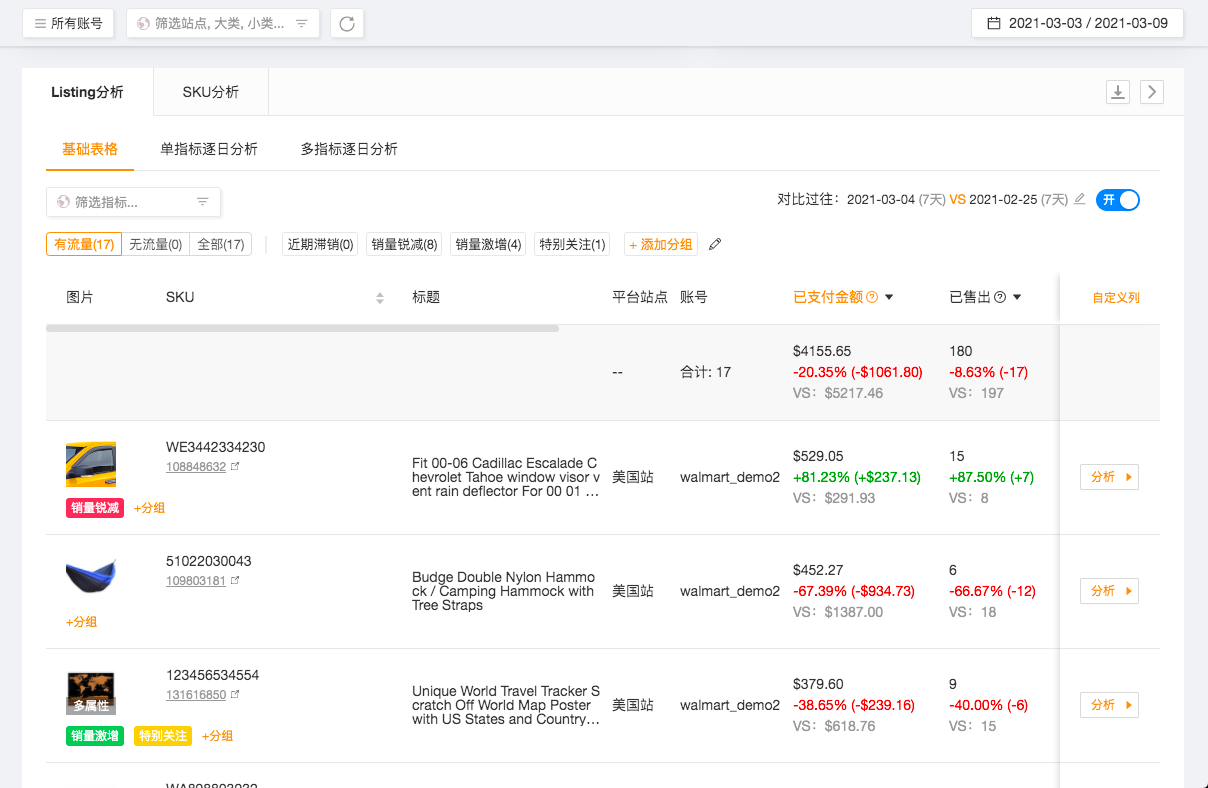Click the download export icon
The width and height of the screenshot is (1208, 788).
pos(1118,92)
